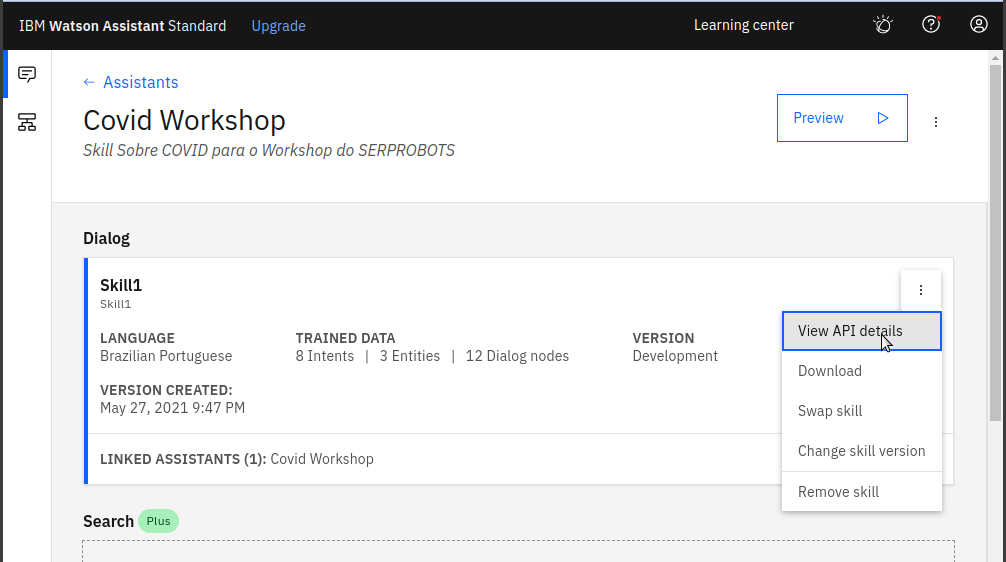
Task: Open the Assistants sidebar chat icon
Action: point(27,74)
